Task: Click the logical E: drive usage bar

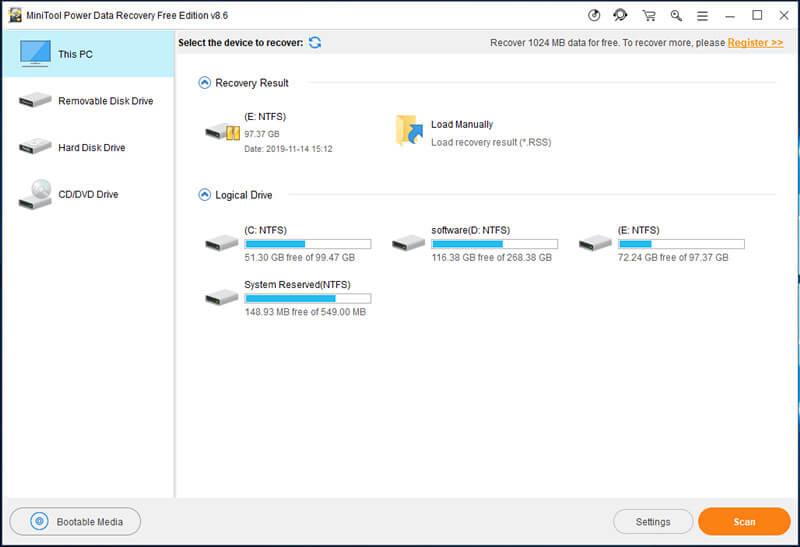Action: [681, 244]
